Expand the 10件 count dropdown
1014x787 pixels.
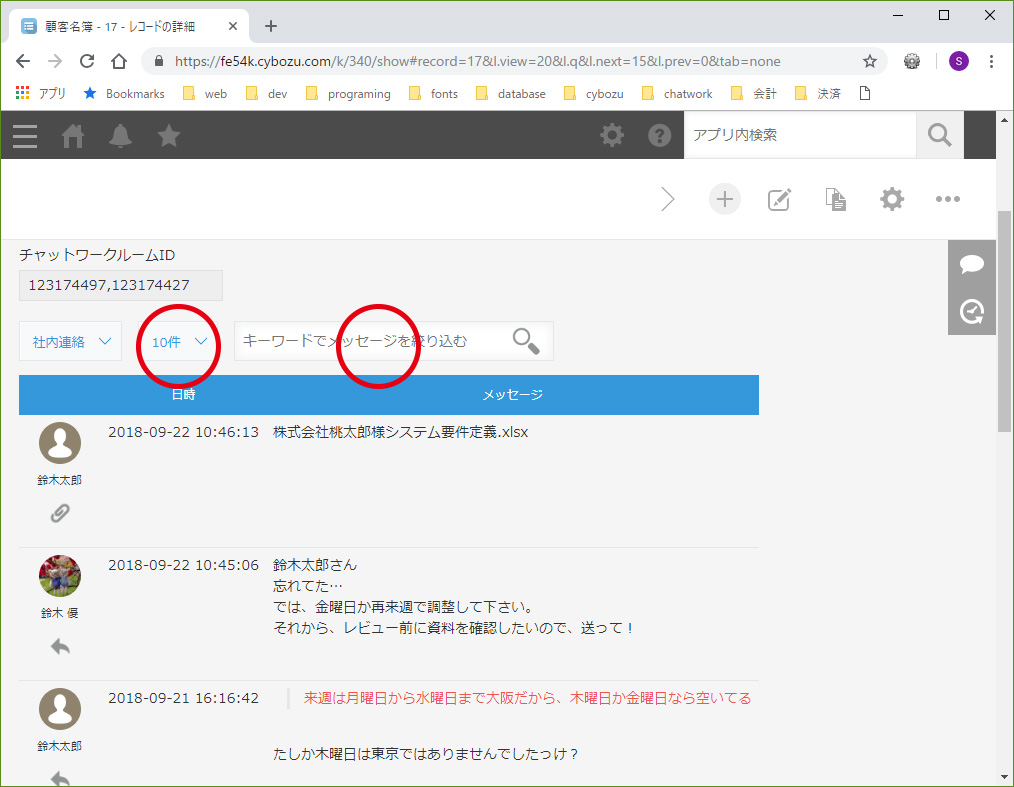coord(178,341)
